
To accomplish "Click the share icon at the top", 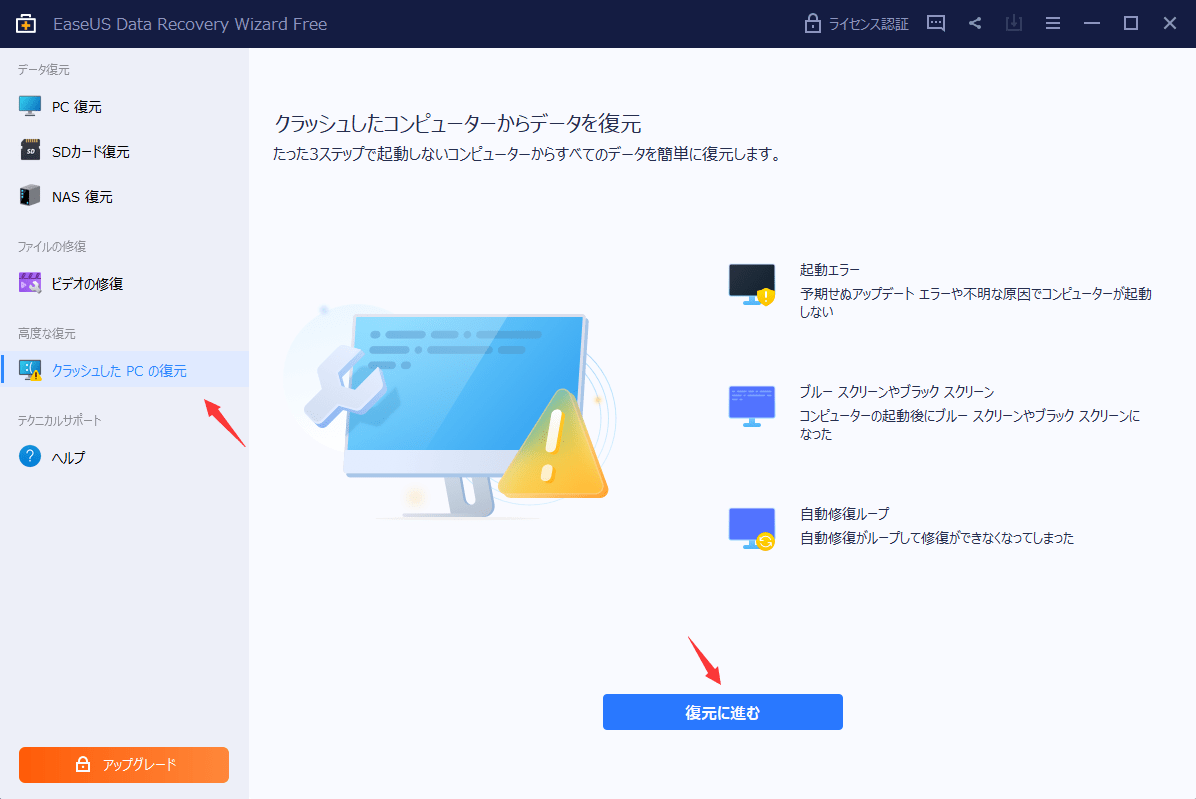I will (x=975, y=23).
